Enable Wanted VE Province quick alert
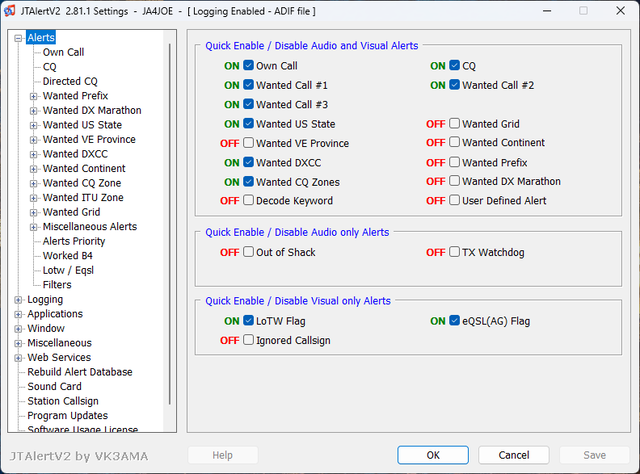The height and width of the screenshot is (474, 640). [x=249, y=143]
